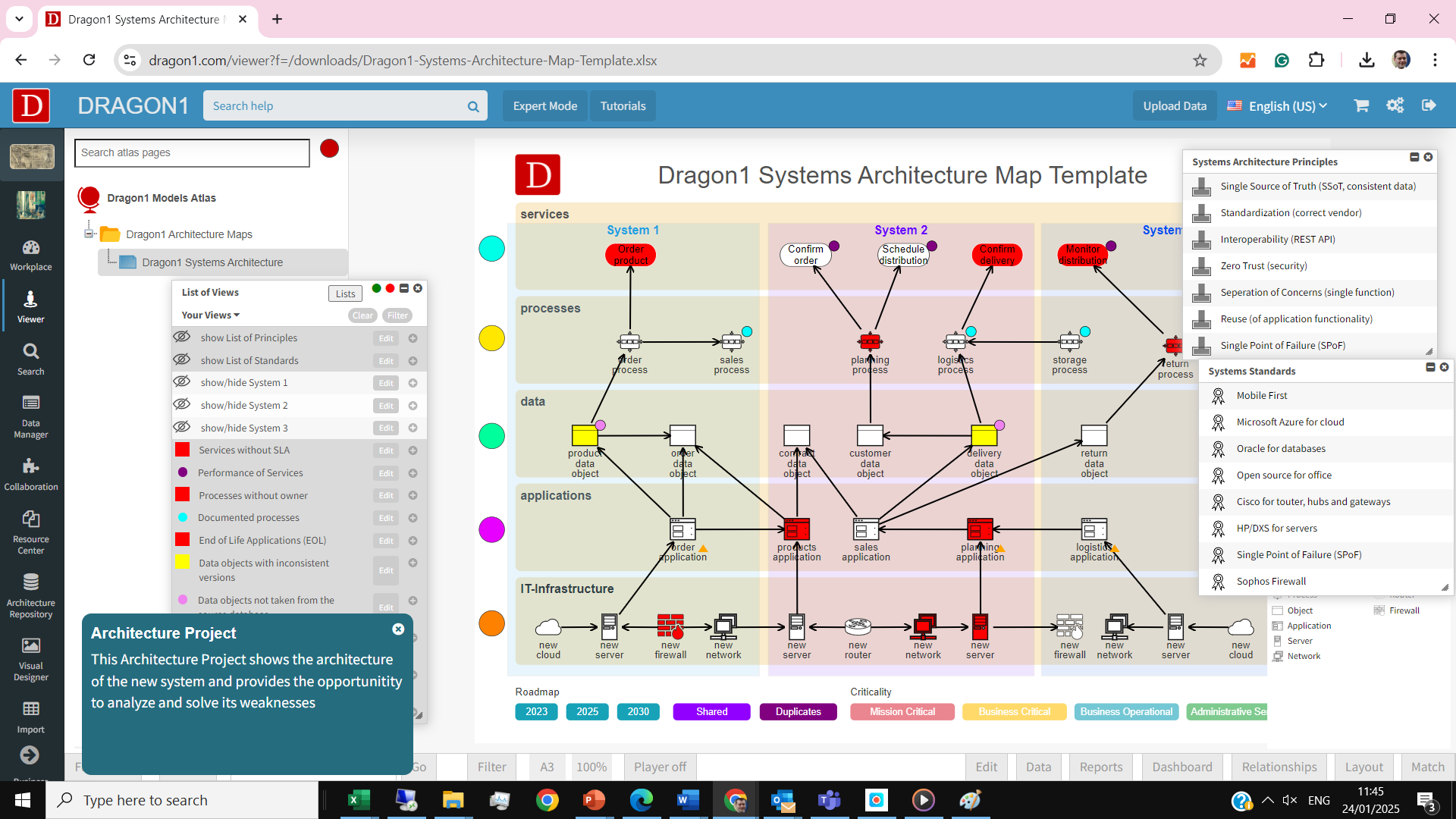This screenshot has height=819, width=1456.
Task: Toggle eye icon for show/hide System 1
Action: [x=182, y=382]
